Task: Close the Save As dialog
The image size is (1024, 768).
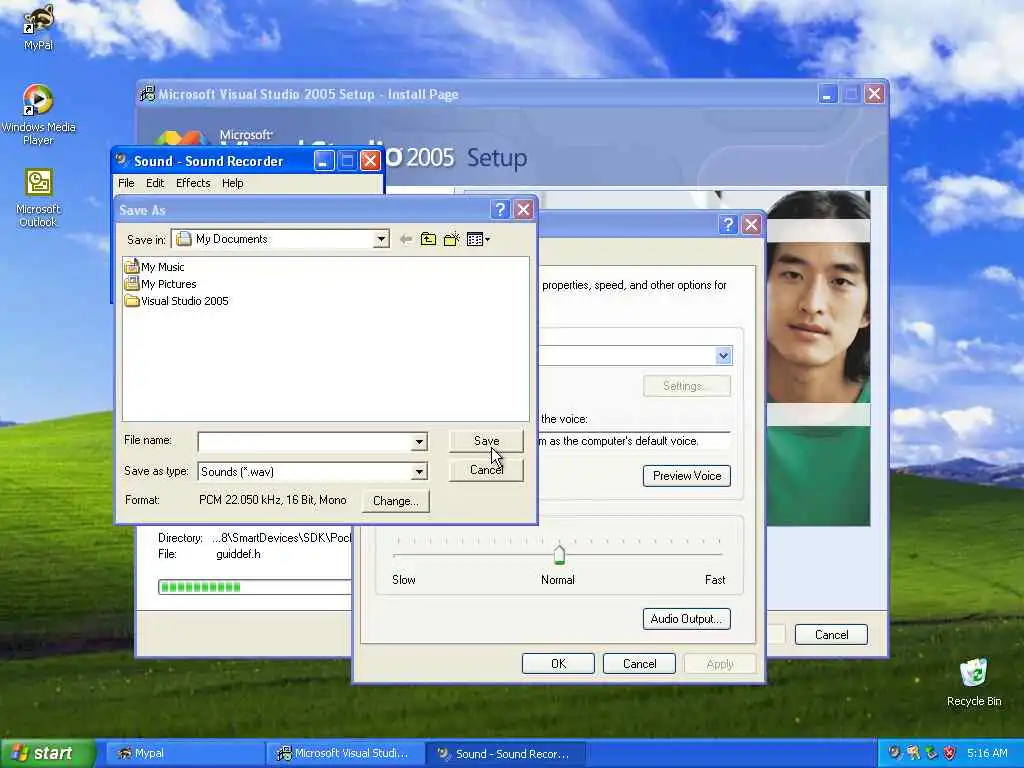Action: (x=524, y=210)
